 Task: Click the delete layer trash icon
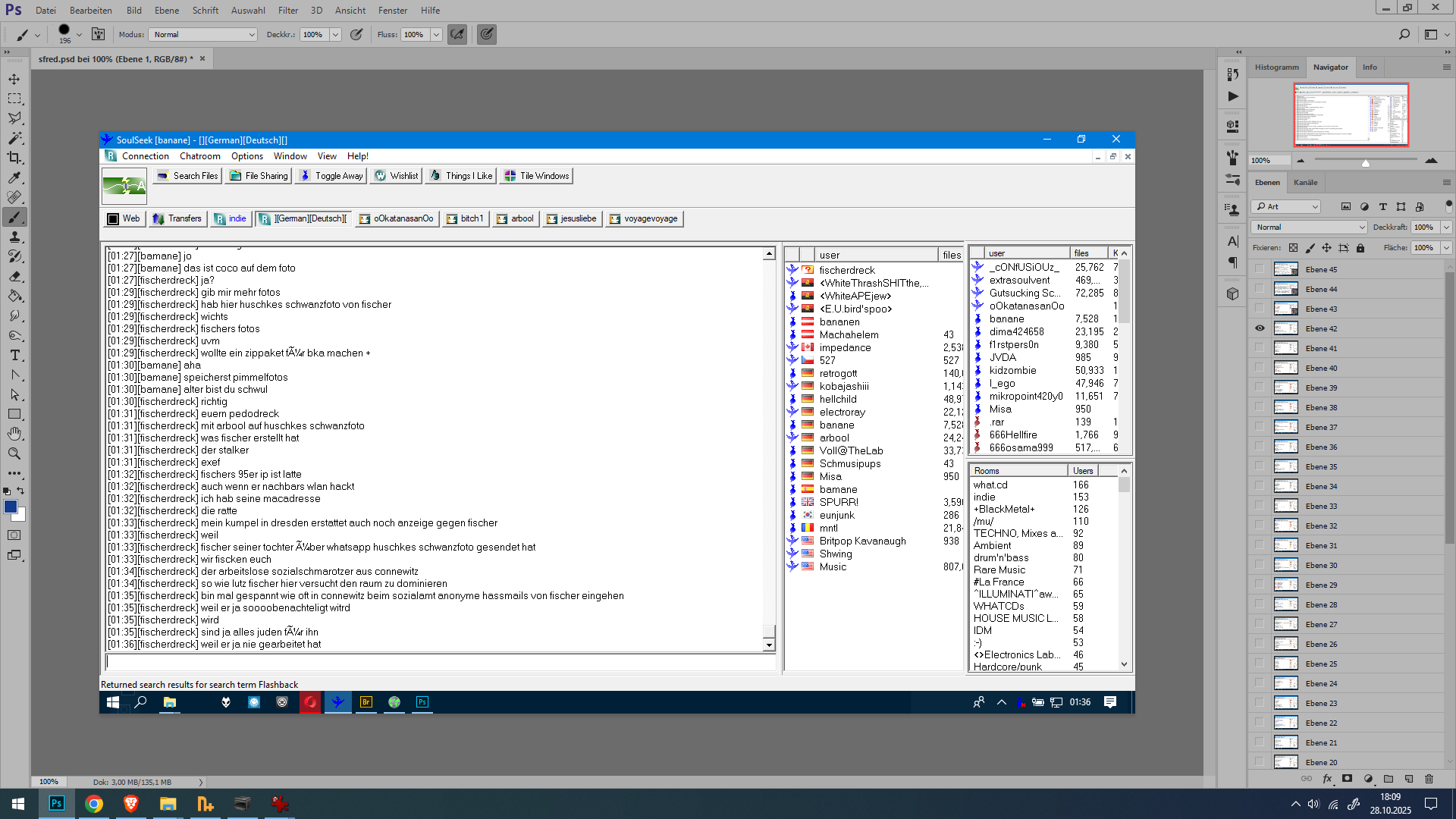[1429, 779]
